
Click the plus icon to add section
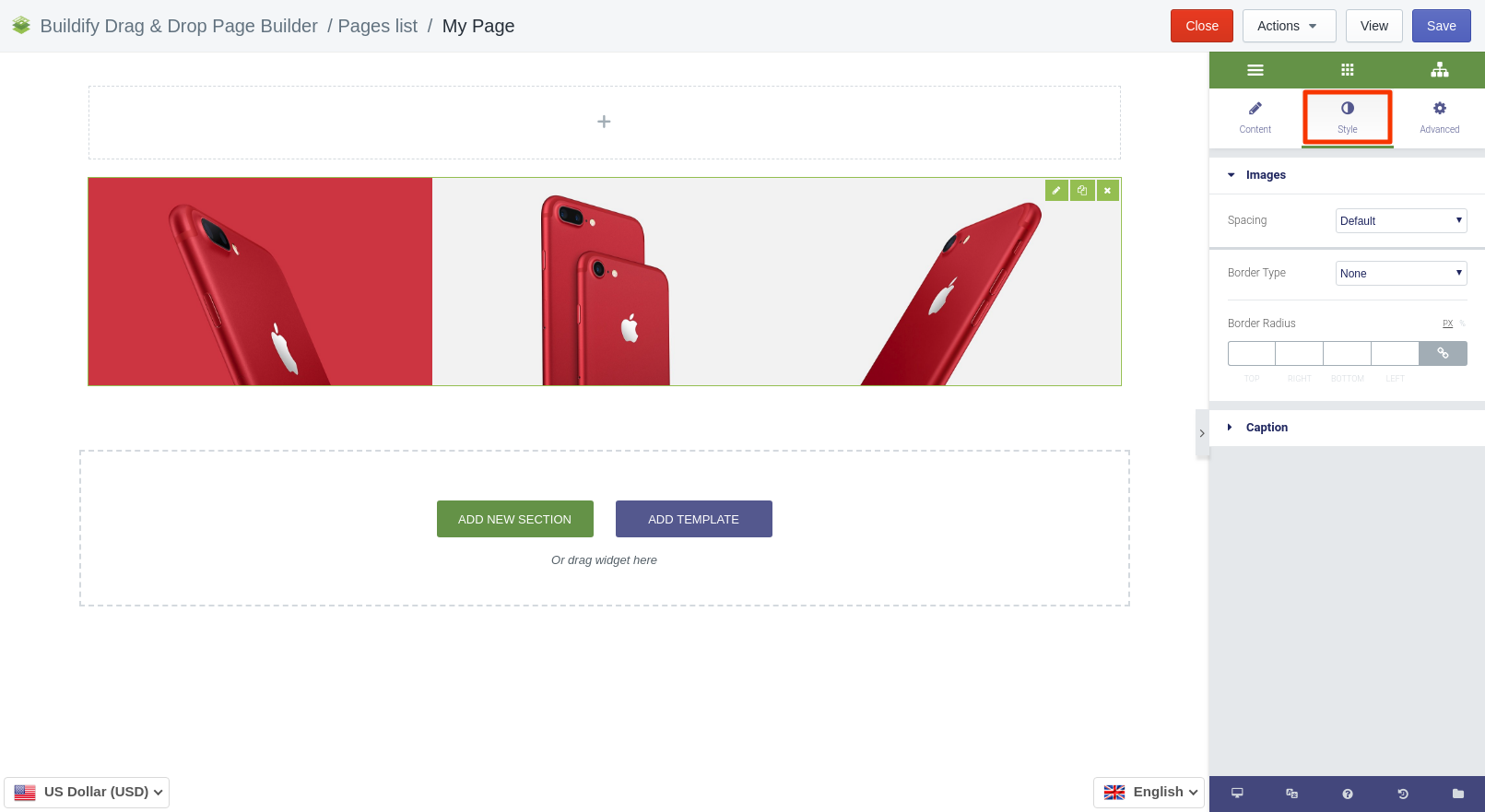(x=604, y=122)
